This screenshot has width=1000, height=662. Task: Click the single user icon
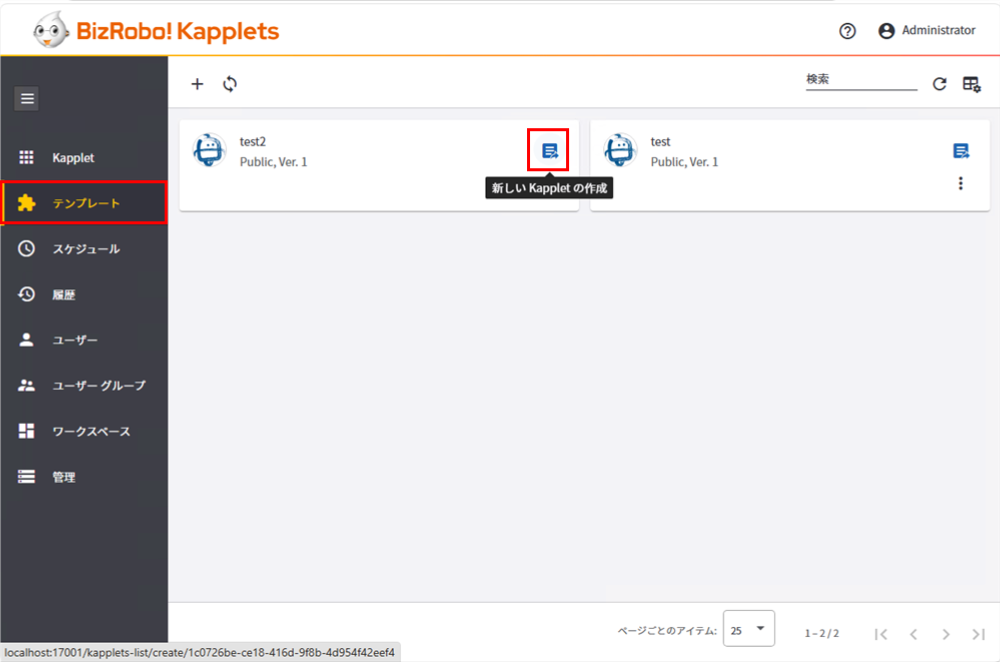pos(26,340)
